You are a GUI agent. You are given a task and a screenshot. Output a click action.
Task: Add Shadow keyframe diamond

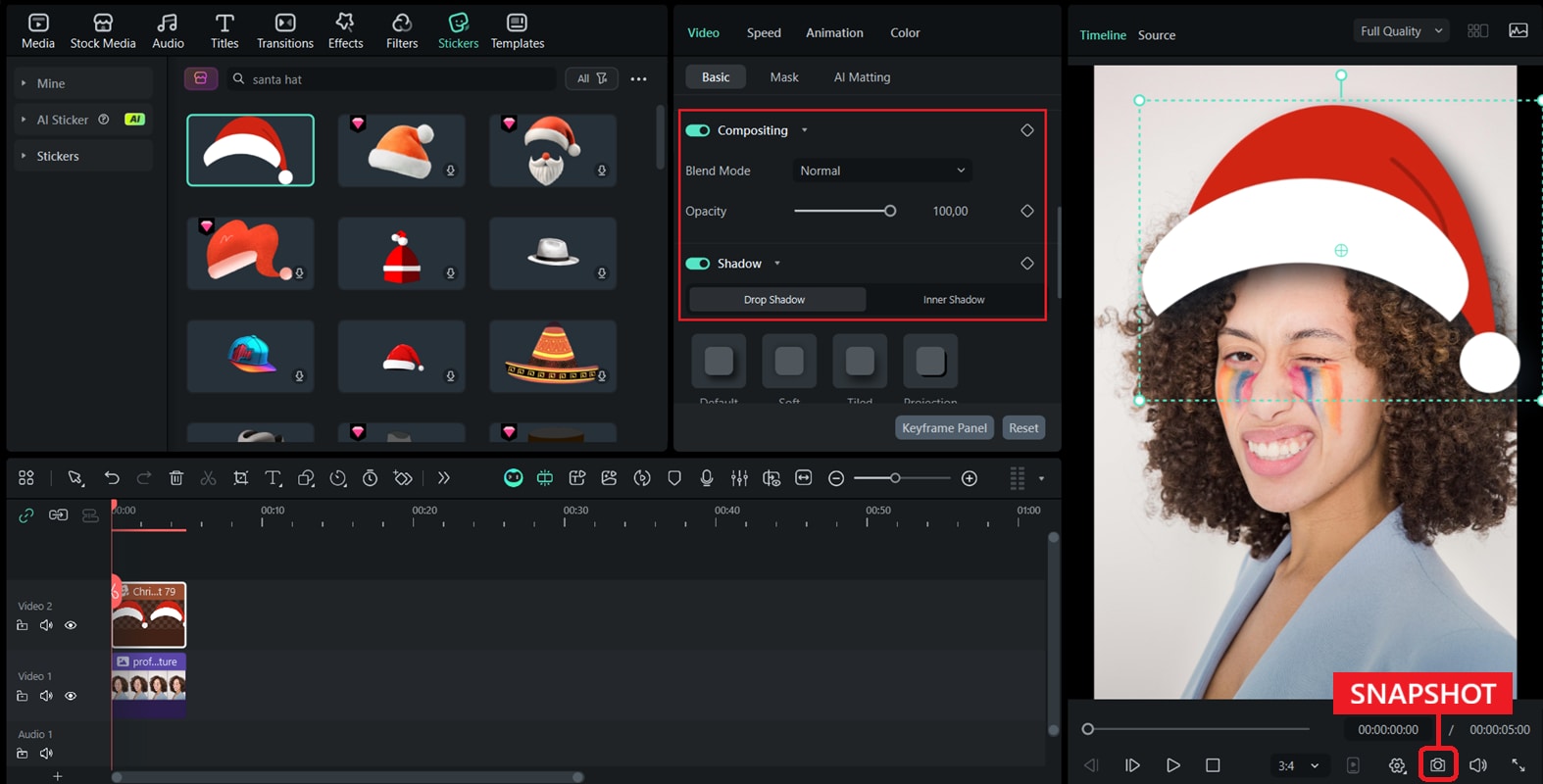point(1027,264)
